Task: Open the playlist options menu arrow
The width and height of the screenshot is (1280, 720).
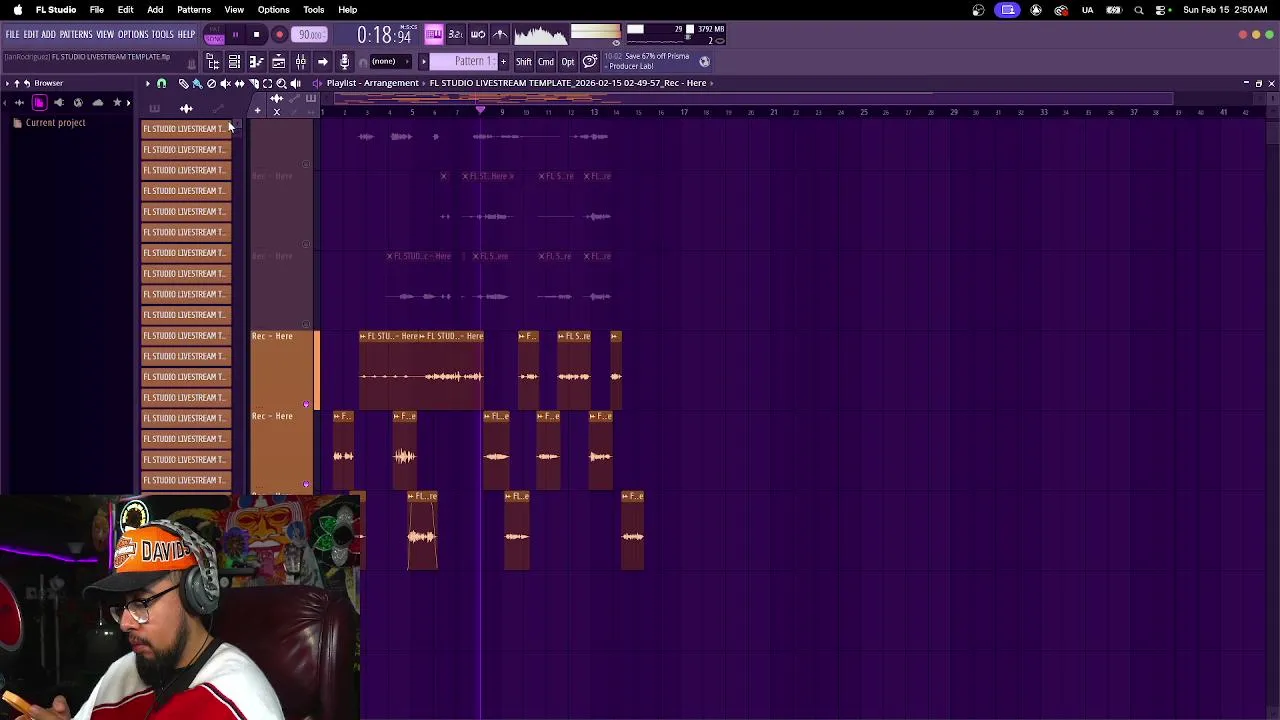Action: click(x=148, y=83)
